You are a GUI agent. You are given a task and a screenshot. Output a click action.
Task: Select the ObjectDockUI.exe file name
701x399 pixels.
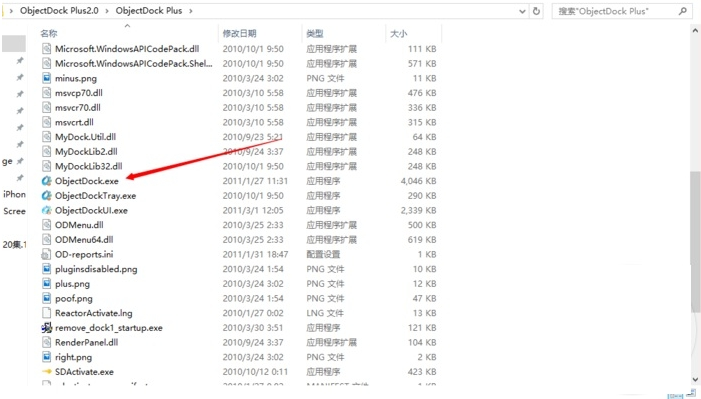(91, 210)
